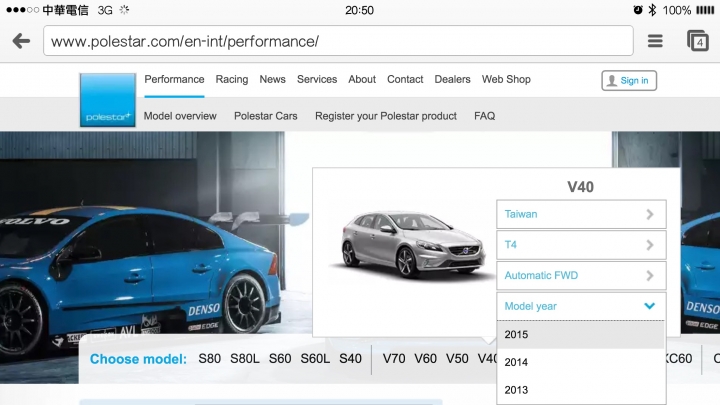Open the Services menu item
The width and height of the screenshot is (720, 405).
tap(317, 79)
